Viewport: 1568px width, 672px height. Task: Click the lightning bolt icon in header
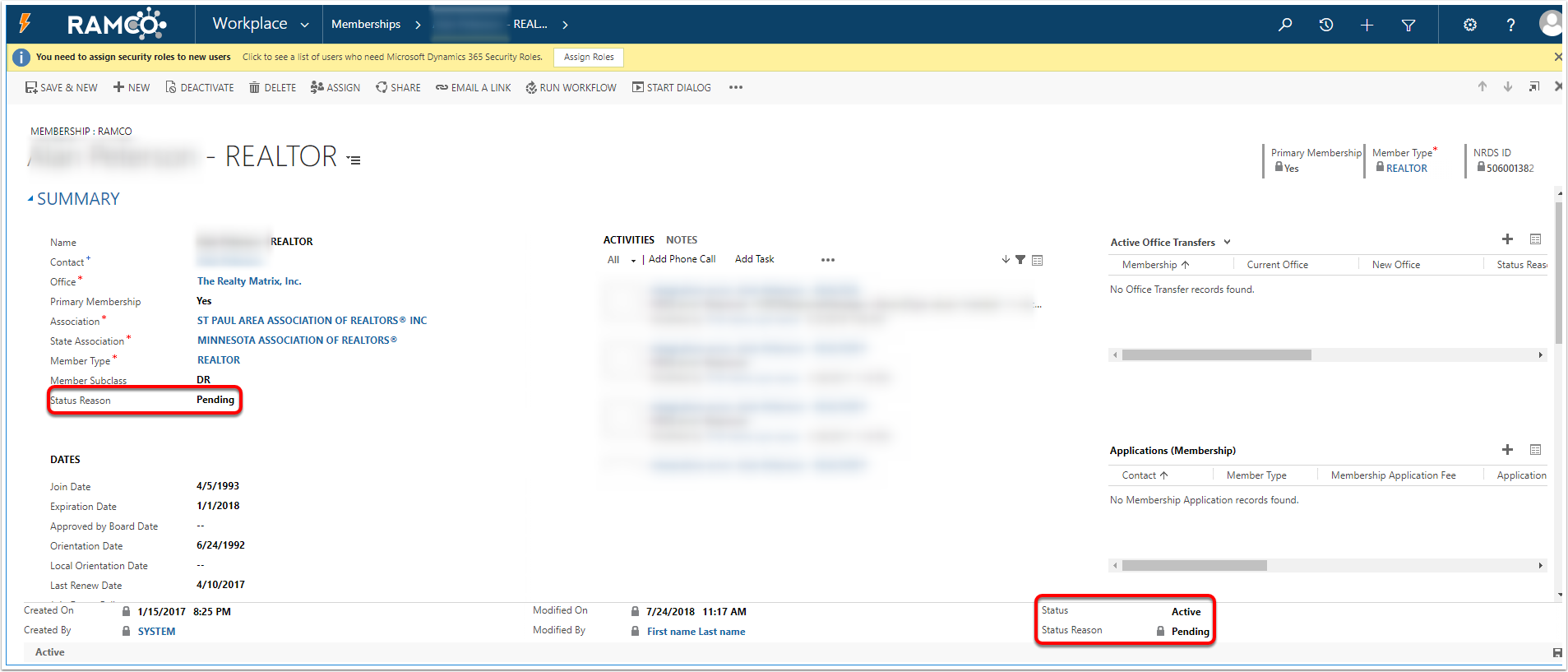[25, 23]
